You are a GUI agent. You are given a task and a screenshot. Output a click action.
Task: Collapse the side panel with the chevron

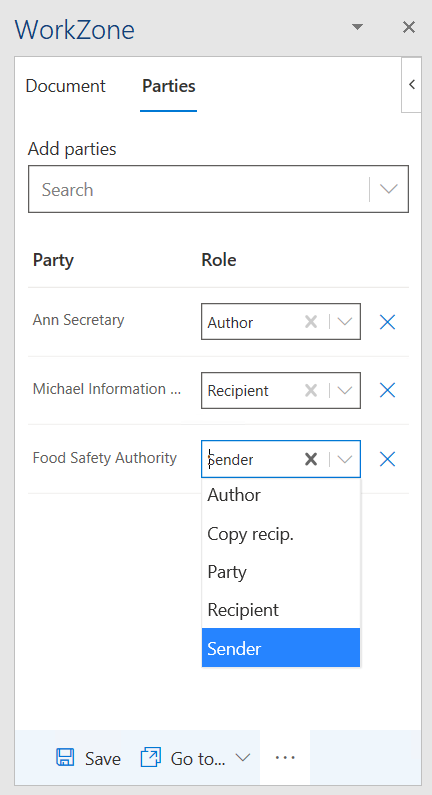pyautogui.click(x=412, y=85)
